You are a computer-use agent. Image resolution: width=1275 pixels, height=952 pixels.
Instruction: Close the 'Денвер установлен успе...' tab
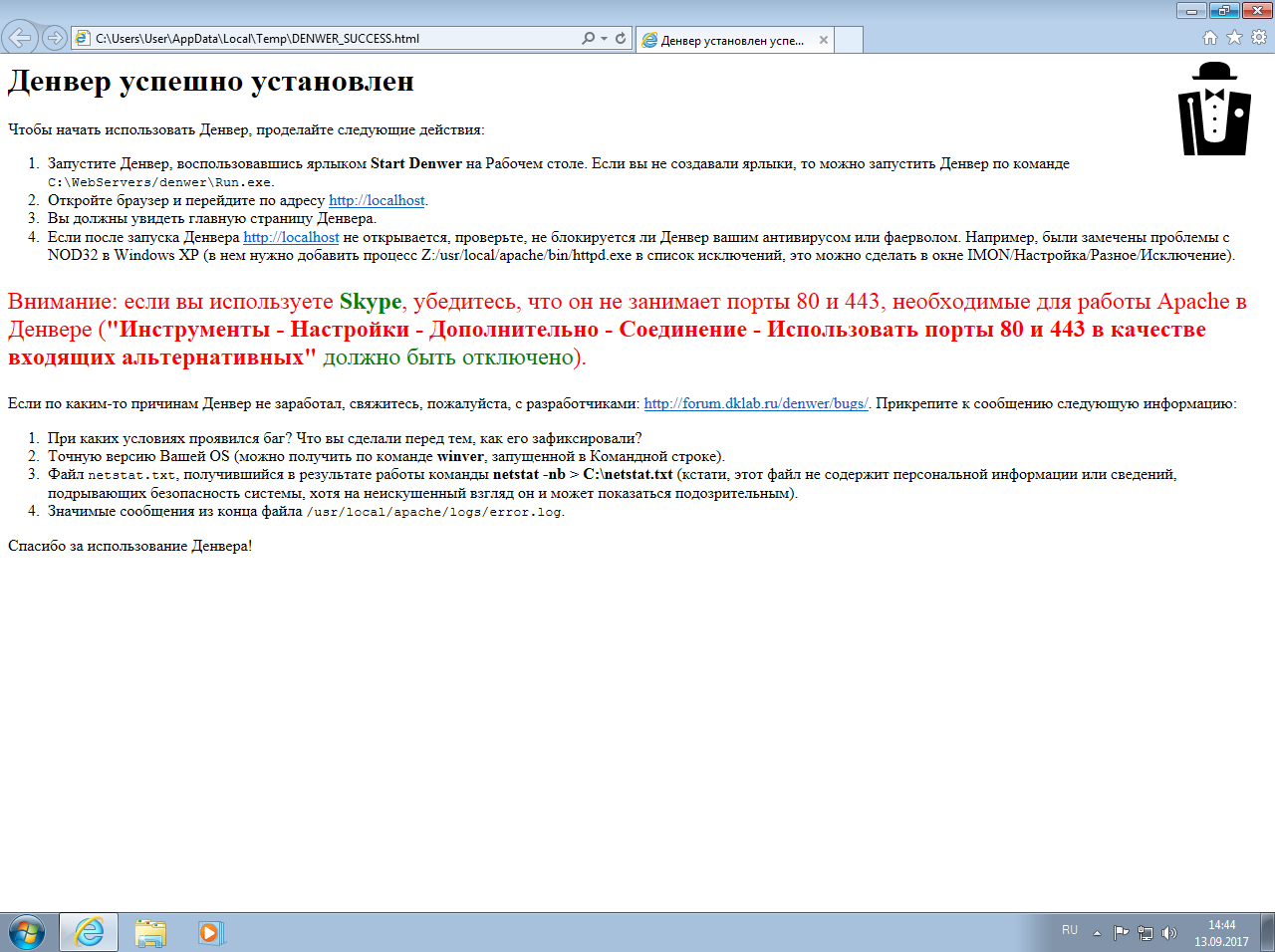(823, 40)
